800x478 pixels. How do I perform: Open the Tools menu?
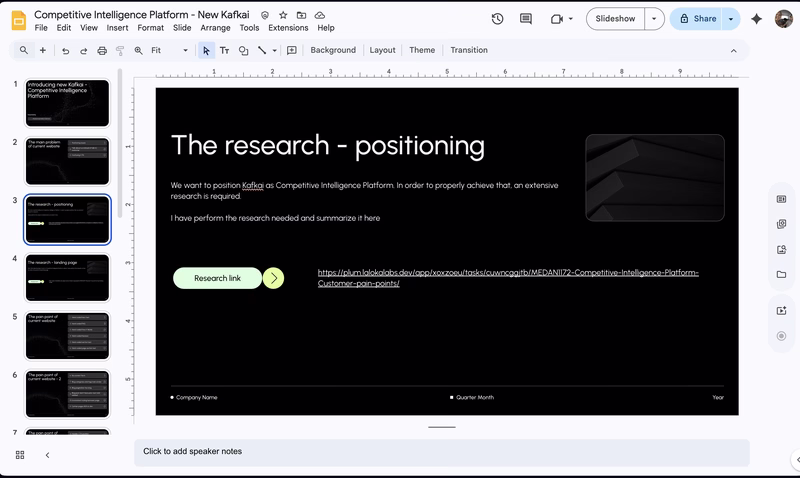pyautogui.click(x=249, y=28)
